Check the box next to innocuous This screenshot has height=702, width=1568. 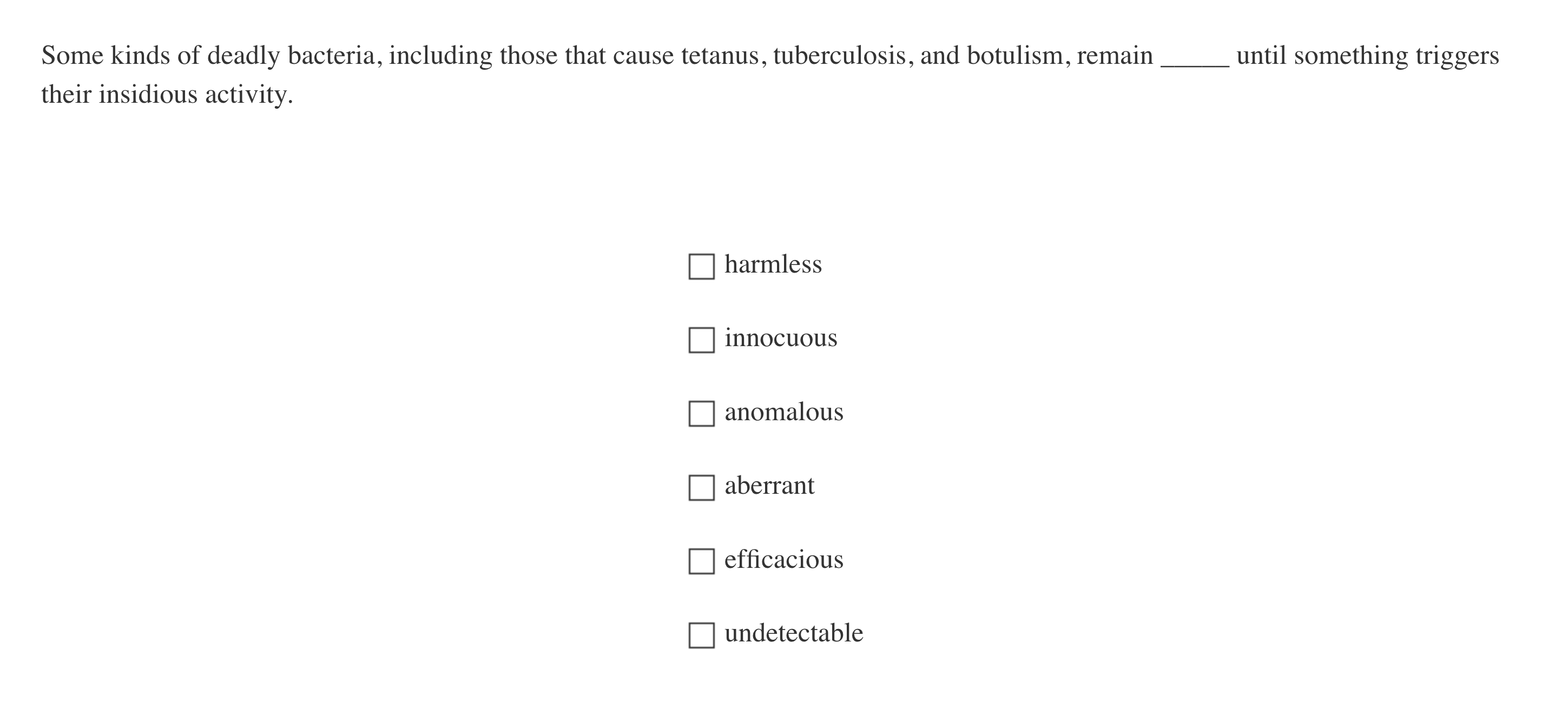701,340
